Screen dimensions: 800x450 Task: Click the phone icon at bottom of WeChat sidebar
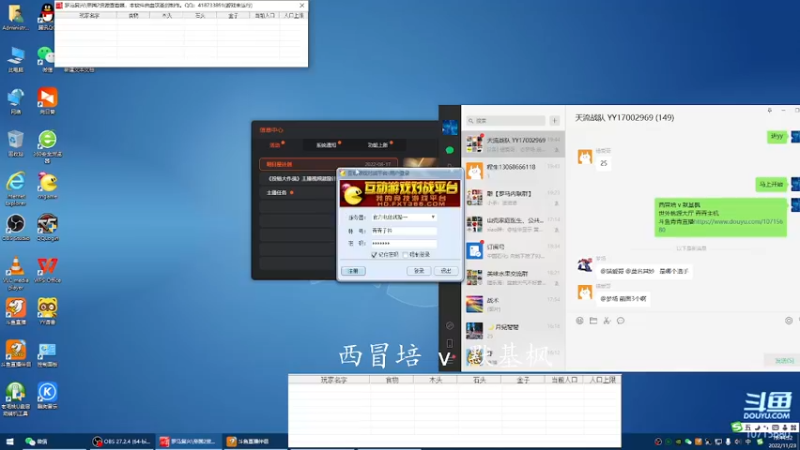449,343
